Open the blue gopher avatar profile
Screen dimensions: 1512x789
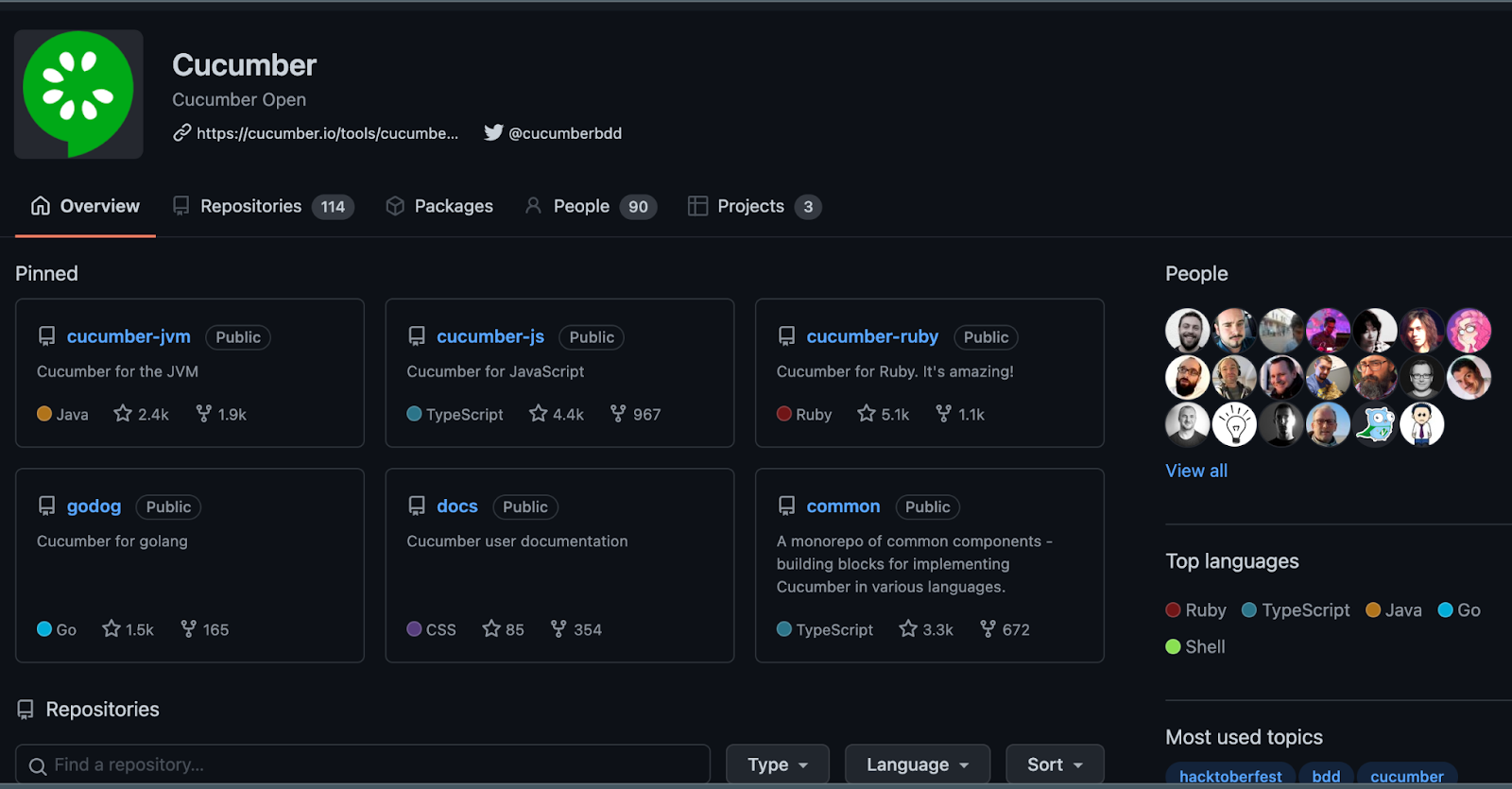click(x=1375, y=424)
